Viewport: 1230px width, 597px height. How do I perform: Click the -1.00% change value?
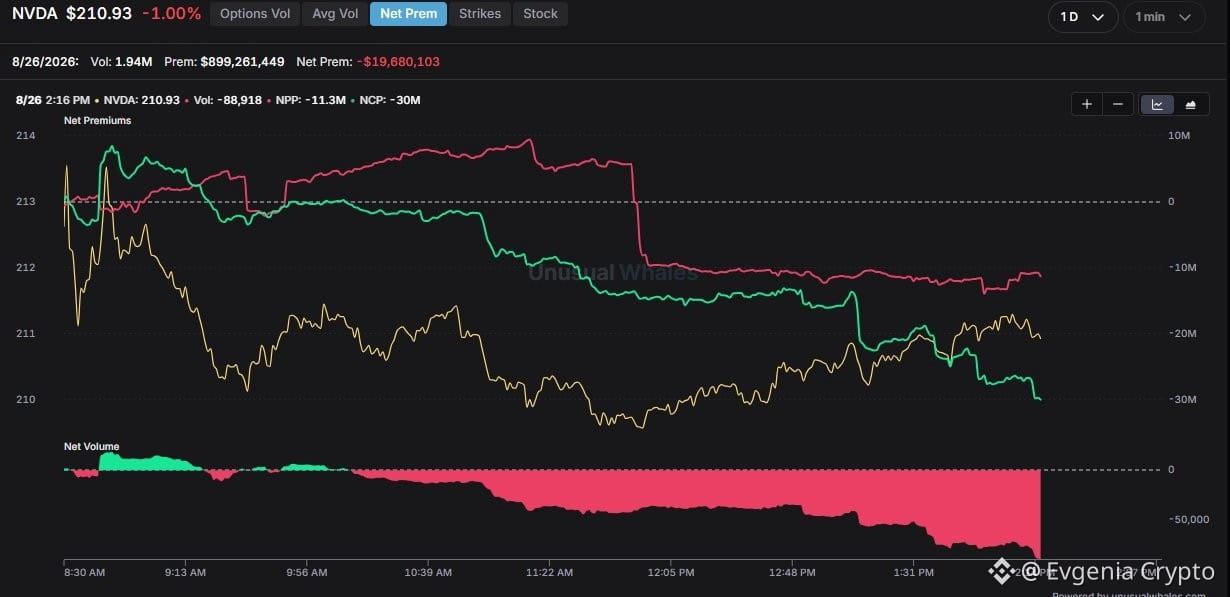pos(171,14)
